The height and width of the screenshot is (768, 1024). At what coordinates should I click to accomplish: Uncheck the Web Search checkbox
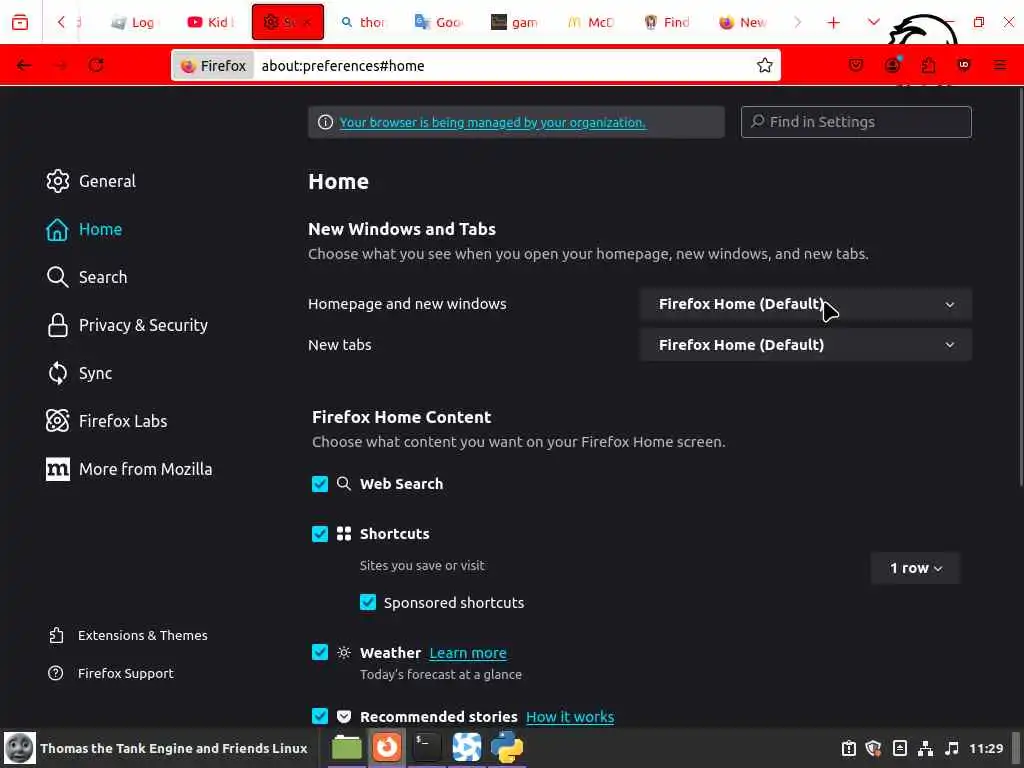click(x=320, y=484)
